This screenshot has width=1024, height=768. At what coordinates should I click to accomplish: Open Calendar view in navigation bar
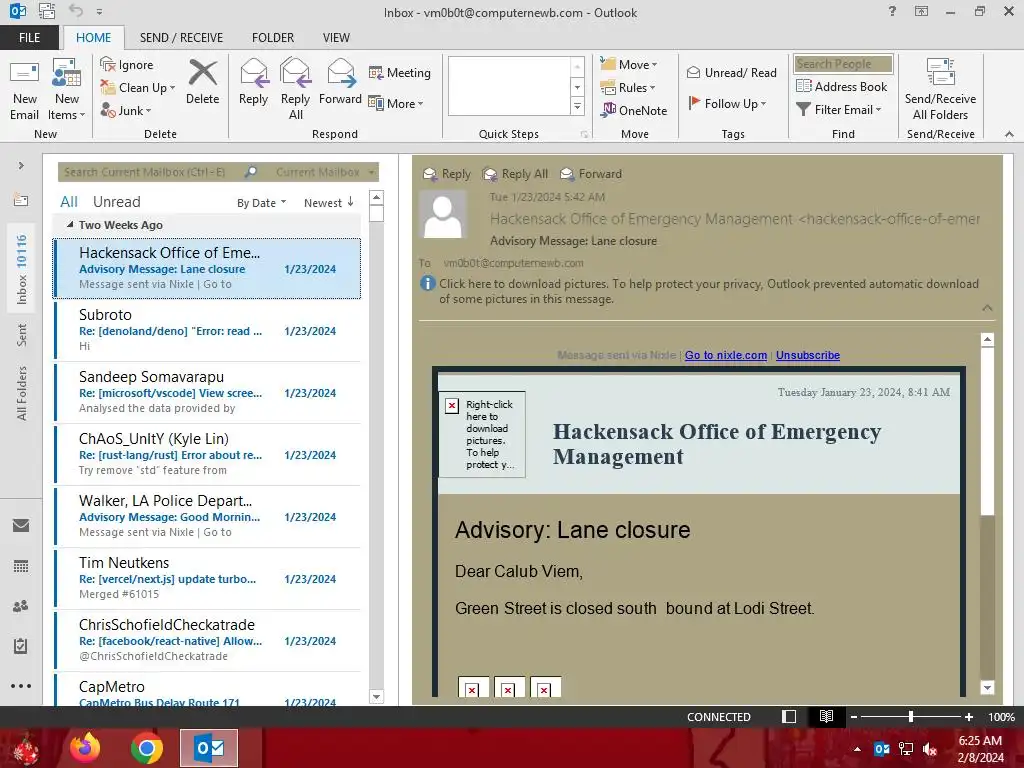tap(21, 566)
